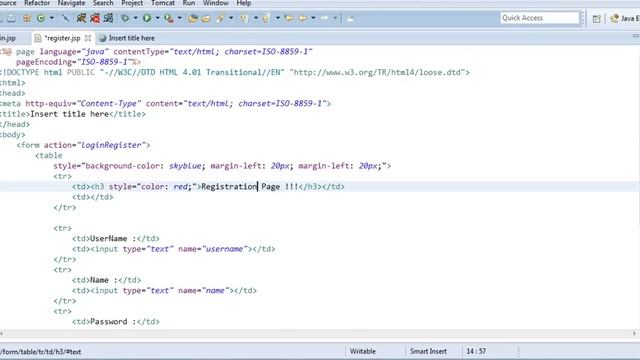Image resolution: width=640 pixels, height=360 pixels.
Task: Switch to the Insert title here browser tab
Action: pyautogui.click(x=127, y=38)
